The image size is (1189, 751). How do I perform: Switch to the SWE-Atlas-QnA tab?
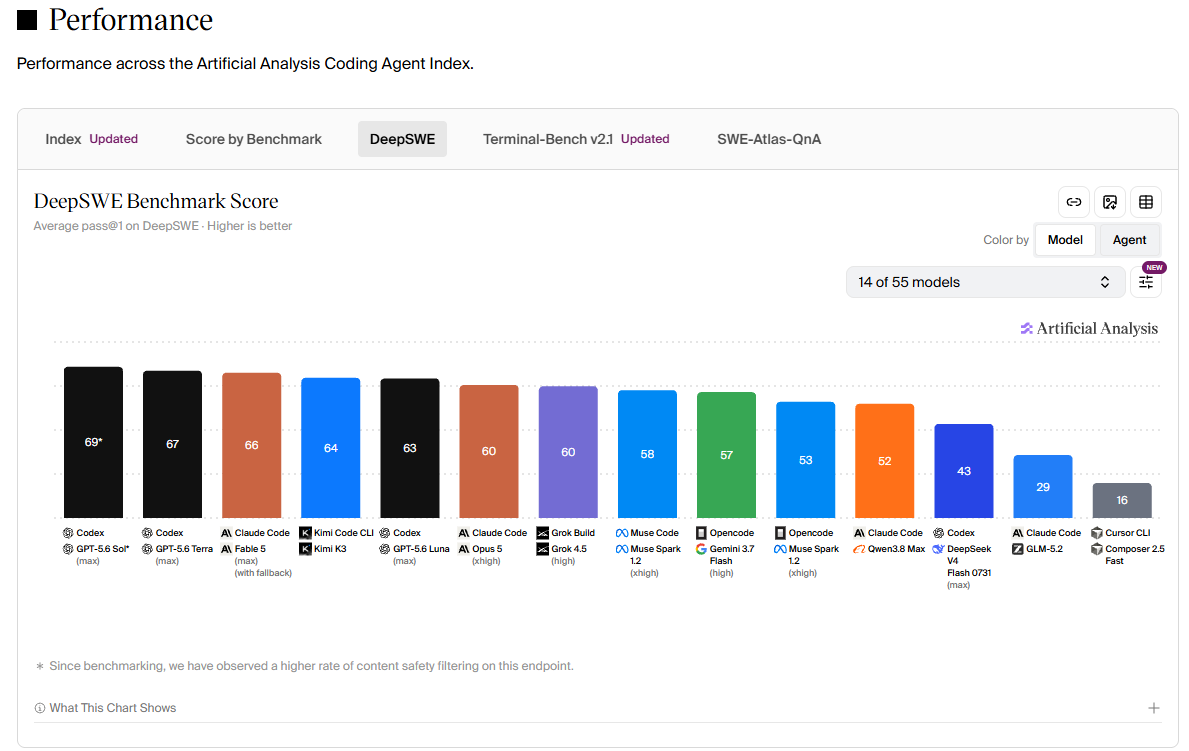click(769, 140)
